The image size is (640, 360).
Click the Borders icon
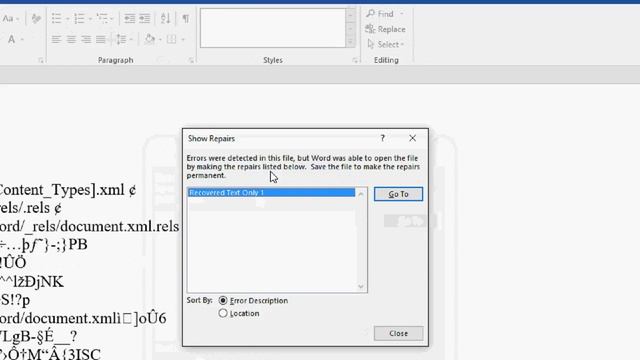[171, 40]
